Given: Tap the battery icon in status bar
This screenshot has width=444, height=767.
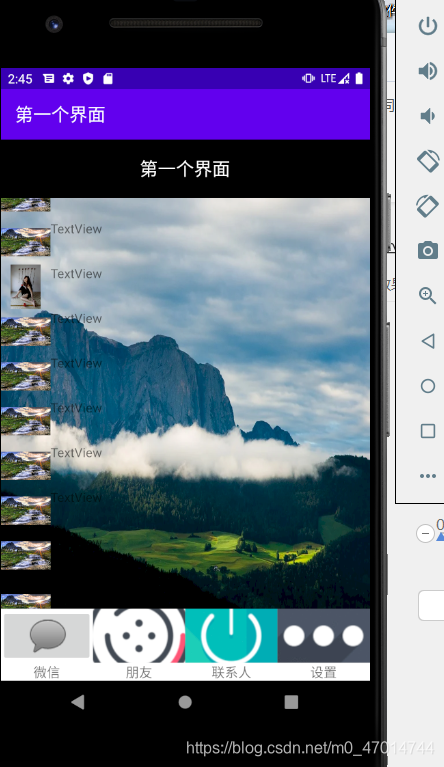Looking at the screenshot, I should 359,78.
